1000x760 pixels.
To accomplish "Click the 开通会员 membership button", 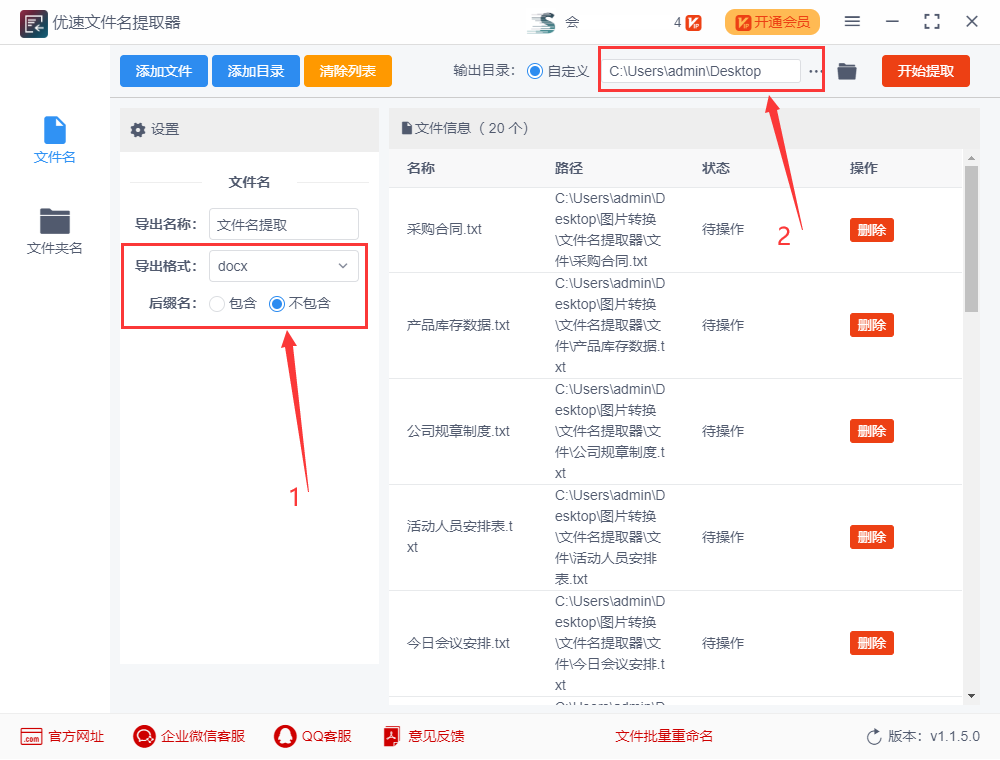I will pyautogui.click(x=772, y=21).
